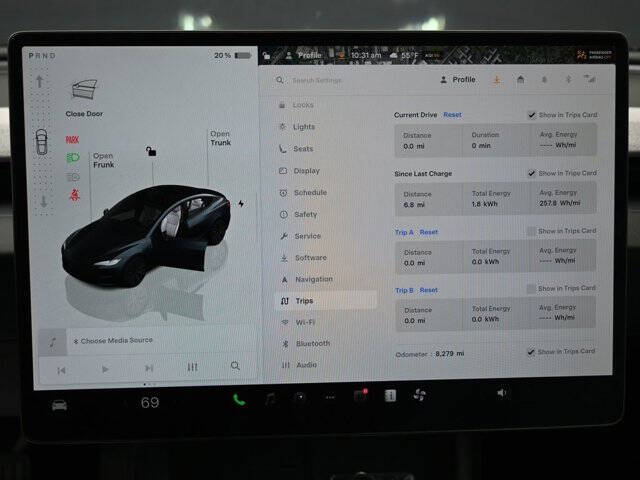Tap the 20% battery indicator
The height and width of the screenshot is (480, 640).
[x=233, y=55]
